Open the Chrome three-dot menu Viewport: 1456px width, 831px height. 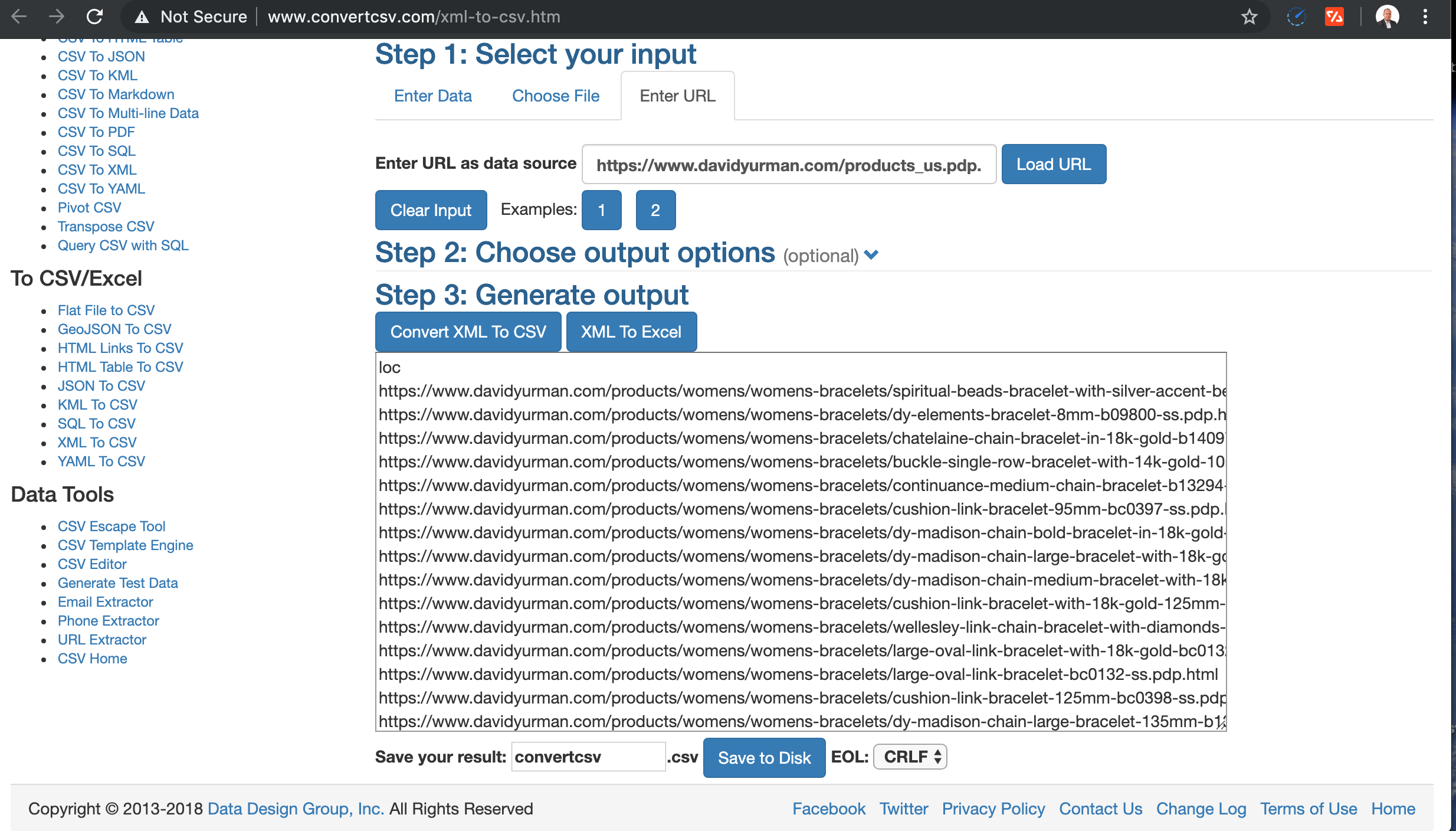point(1425,17)
